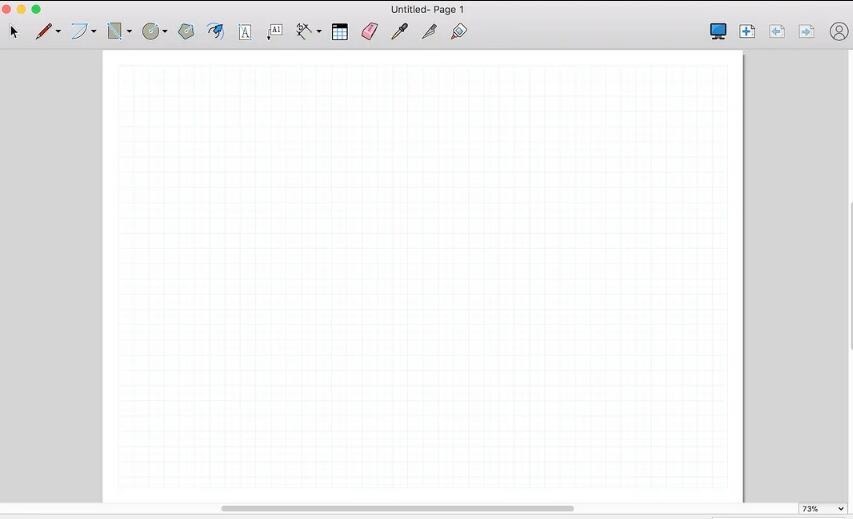The image size is (853, 519).
Task: Add a new page with plus icon
Action: (x=747, y=31)
